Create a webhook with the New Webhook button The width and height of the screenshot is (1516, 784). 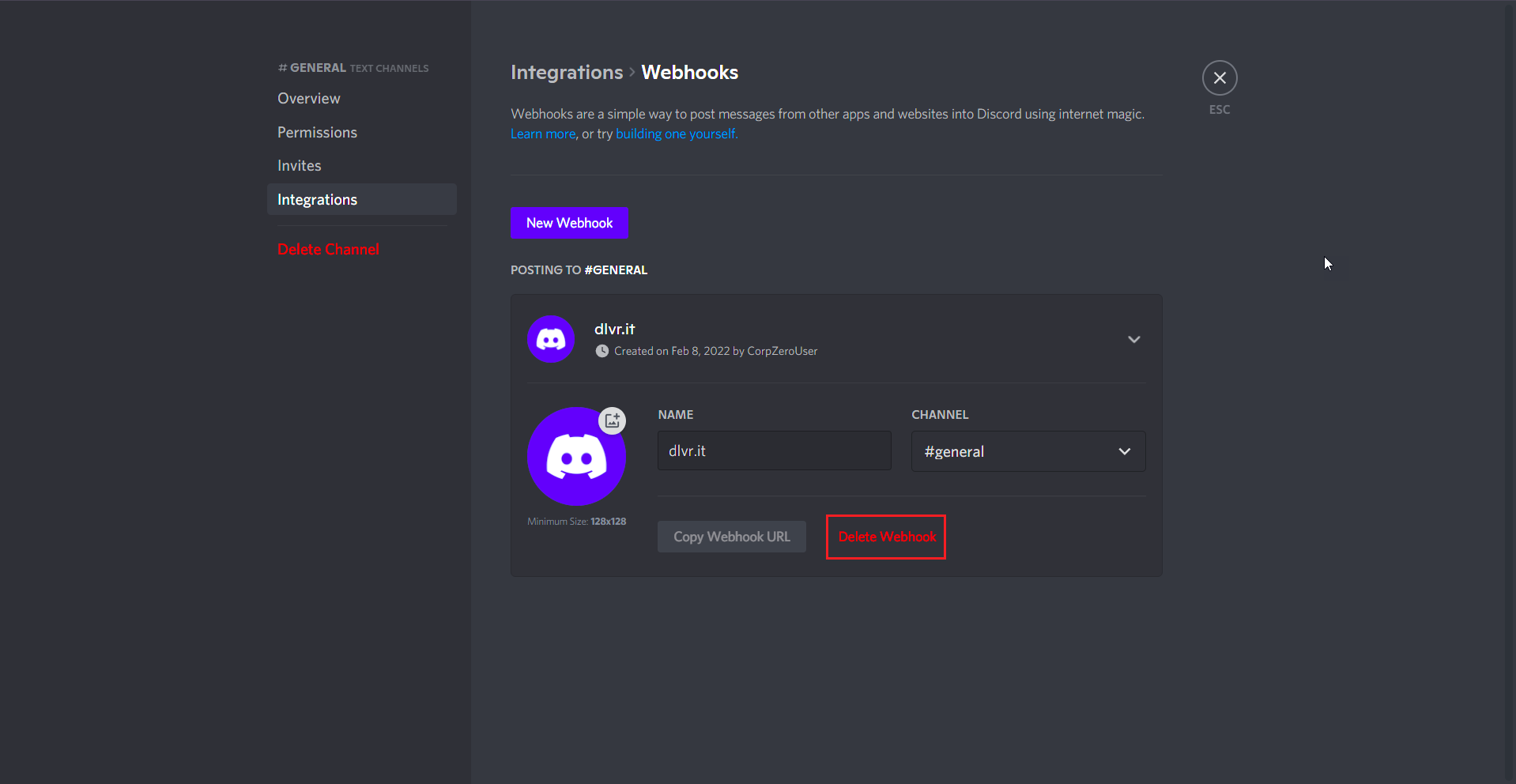[x=569, y=223]
